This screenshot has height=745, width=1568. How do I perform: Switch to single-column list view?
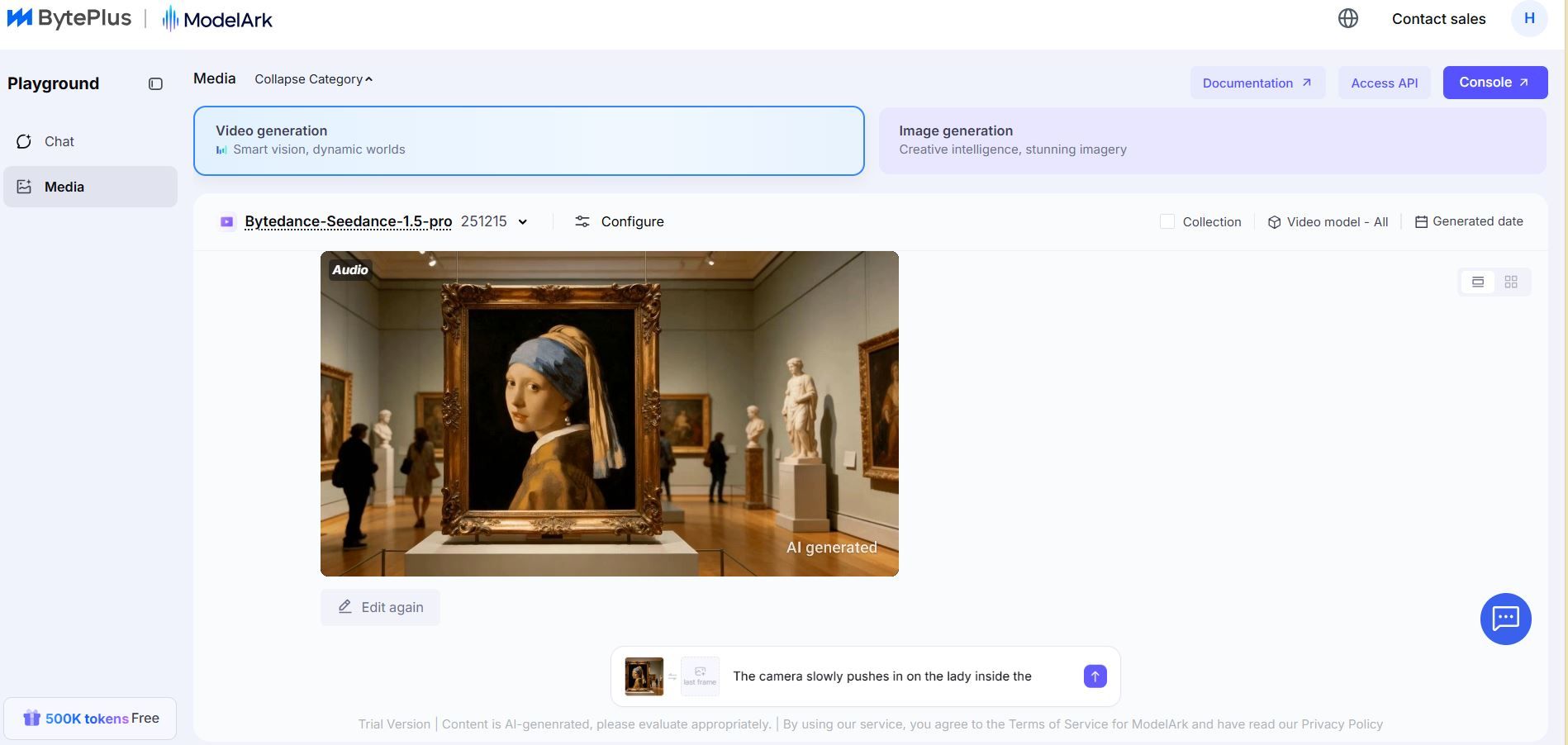[x=1477, y=282]
